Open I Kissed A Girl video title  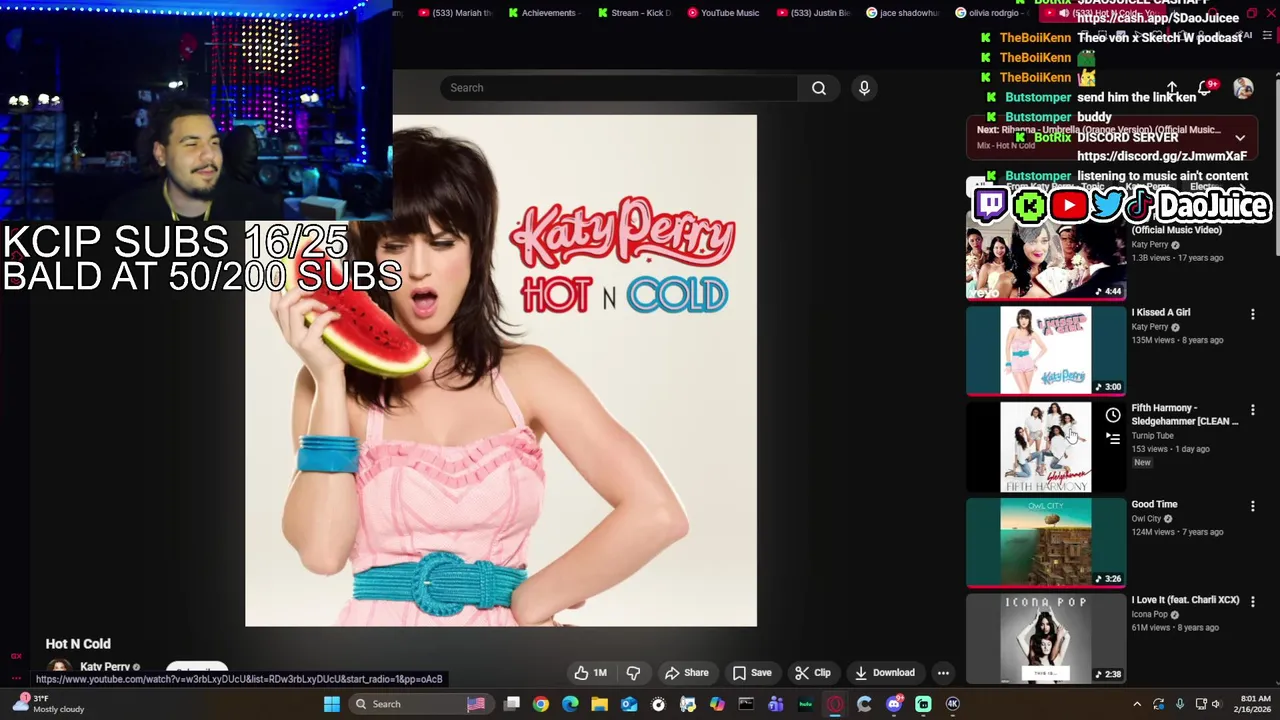click(x=1161, y=312)
